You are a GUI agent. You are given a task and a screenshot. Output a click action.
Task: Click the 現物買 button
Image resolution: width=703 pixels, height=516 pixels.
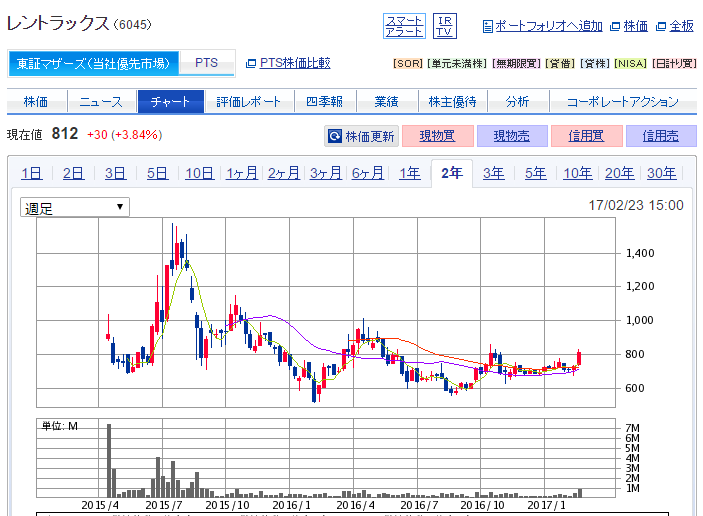438,136
